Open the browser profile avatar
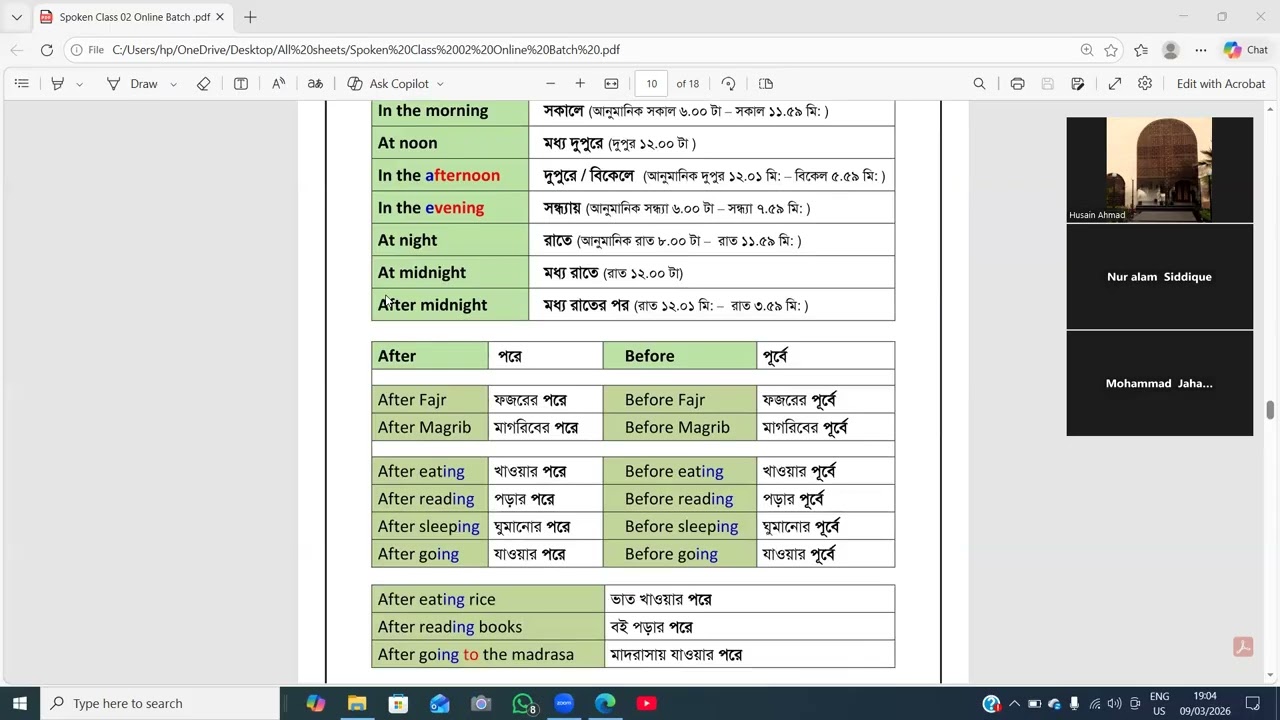Viewport: 1280px width, 720px height. click(1171, 50)
